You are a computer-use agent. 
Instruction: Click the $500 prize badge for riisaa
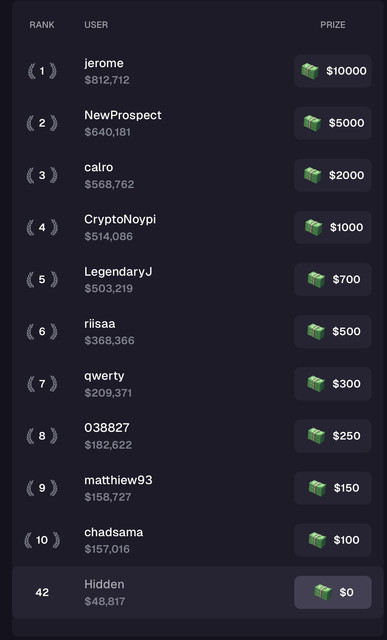tap(333, 331)
